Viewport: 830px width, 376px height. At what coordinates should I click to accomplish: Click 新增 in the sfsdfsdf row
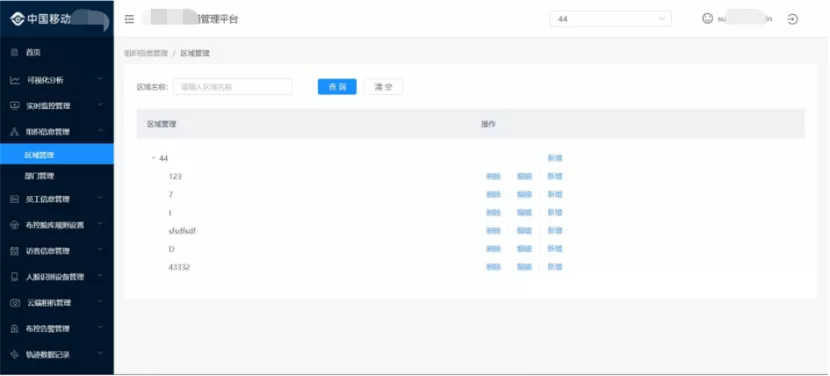tap(554, 231)
